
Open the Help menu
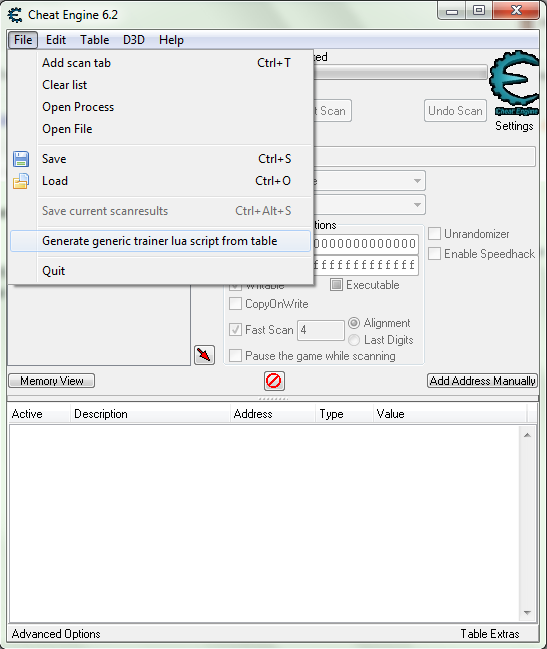[x=171, y=40]
